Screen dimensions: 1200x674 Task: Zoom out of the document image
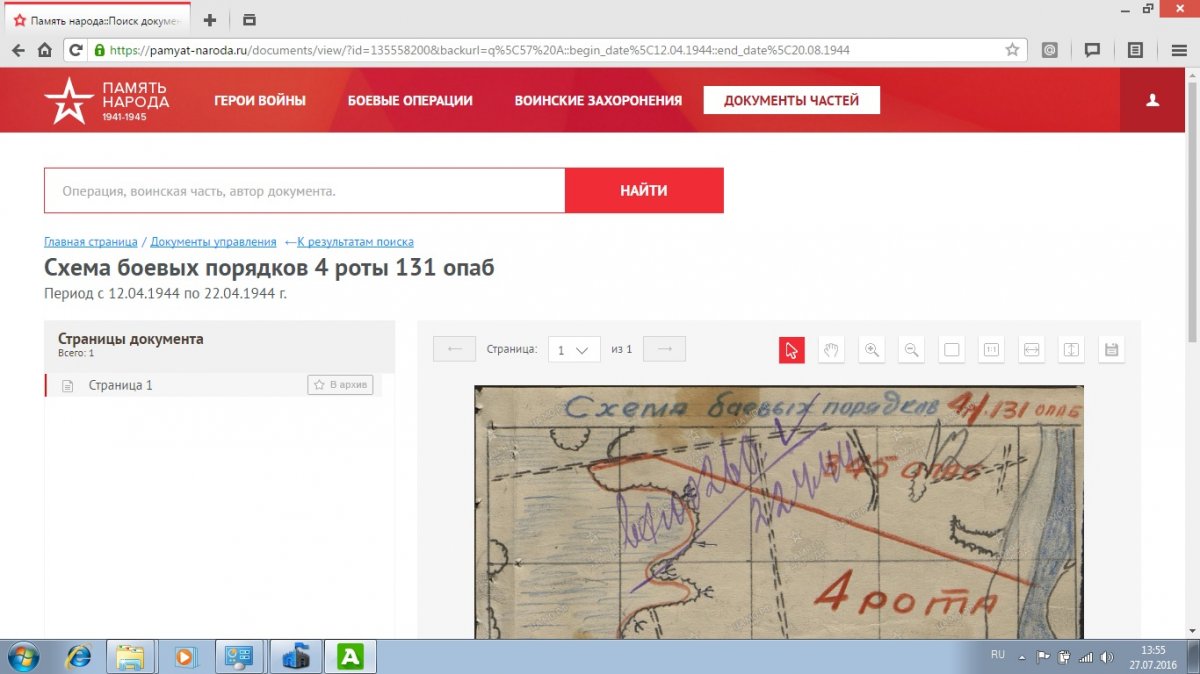click(912, 350)
